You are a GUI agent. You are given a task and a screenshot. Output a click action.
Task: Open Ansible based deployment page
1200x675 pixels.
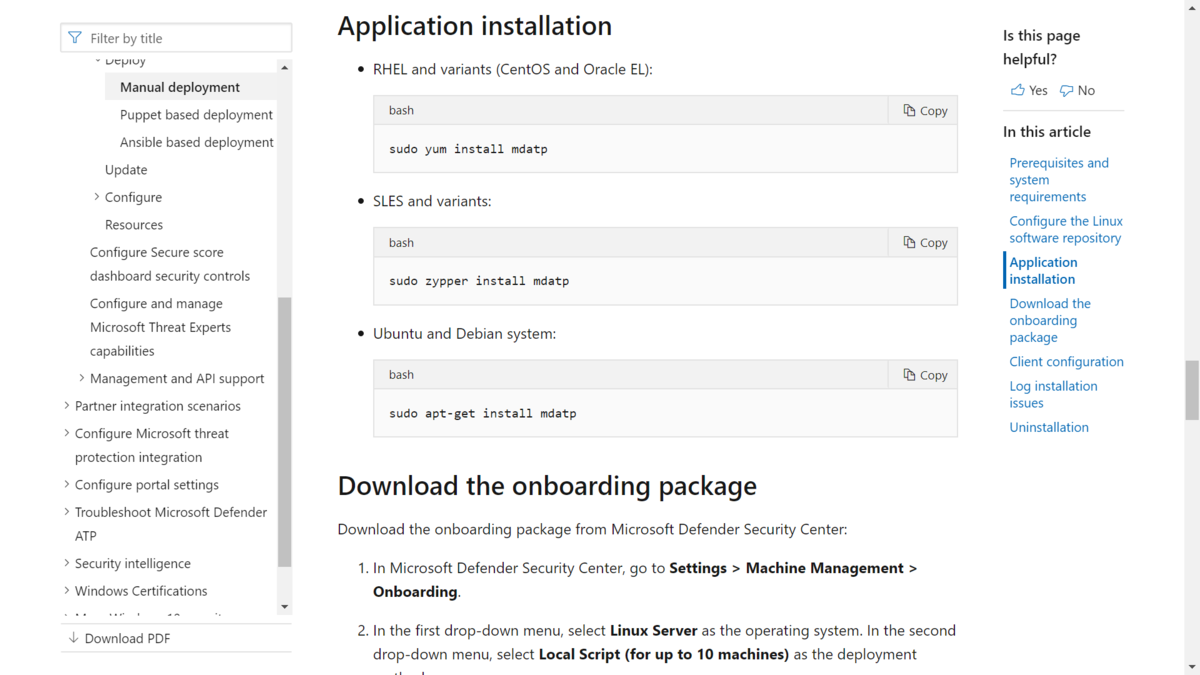click(x=197, y=142)
